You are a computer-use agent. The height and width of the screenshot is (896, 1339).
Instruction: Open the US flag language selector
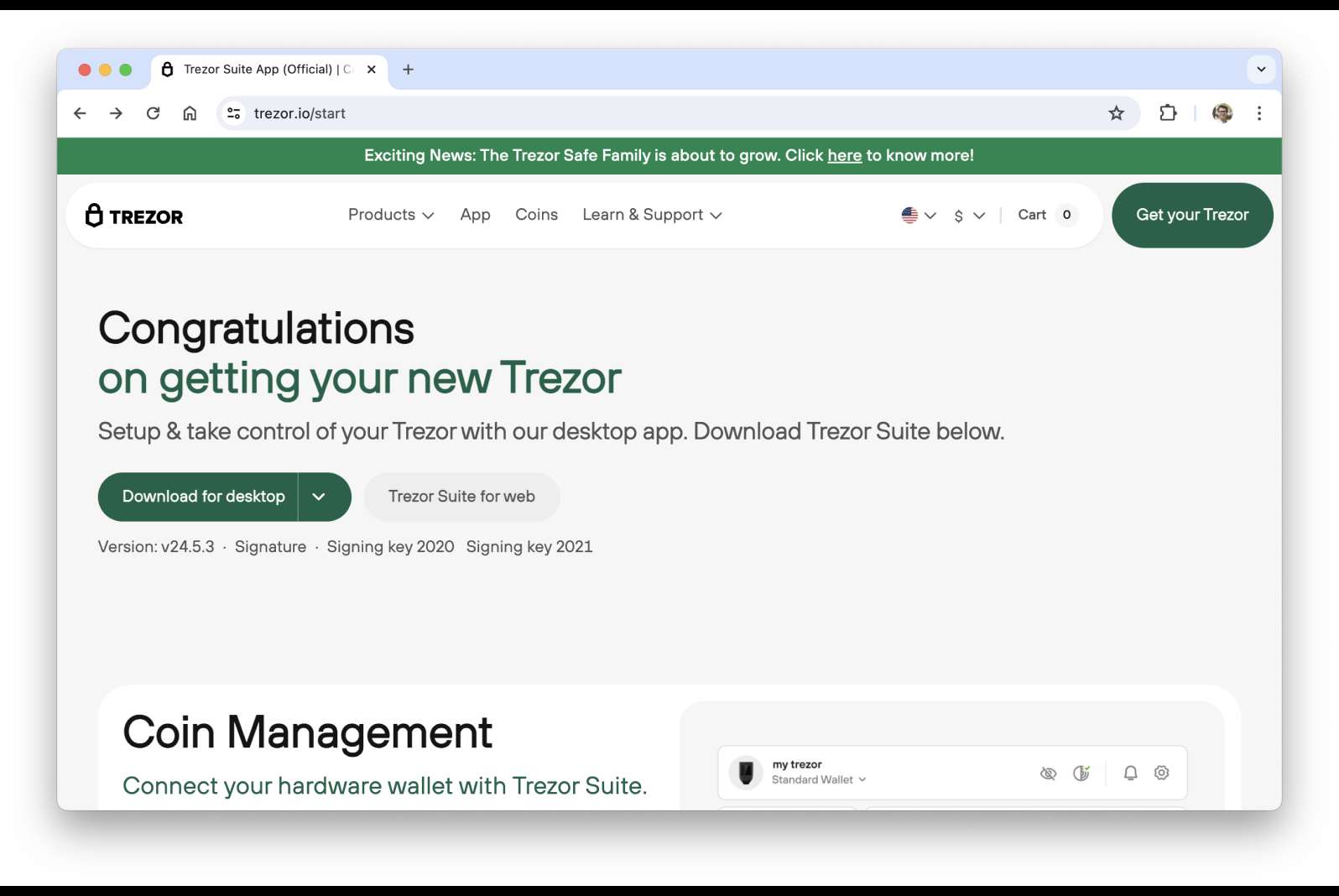(918, 215)
